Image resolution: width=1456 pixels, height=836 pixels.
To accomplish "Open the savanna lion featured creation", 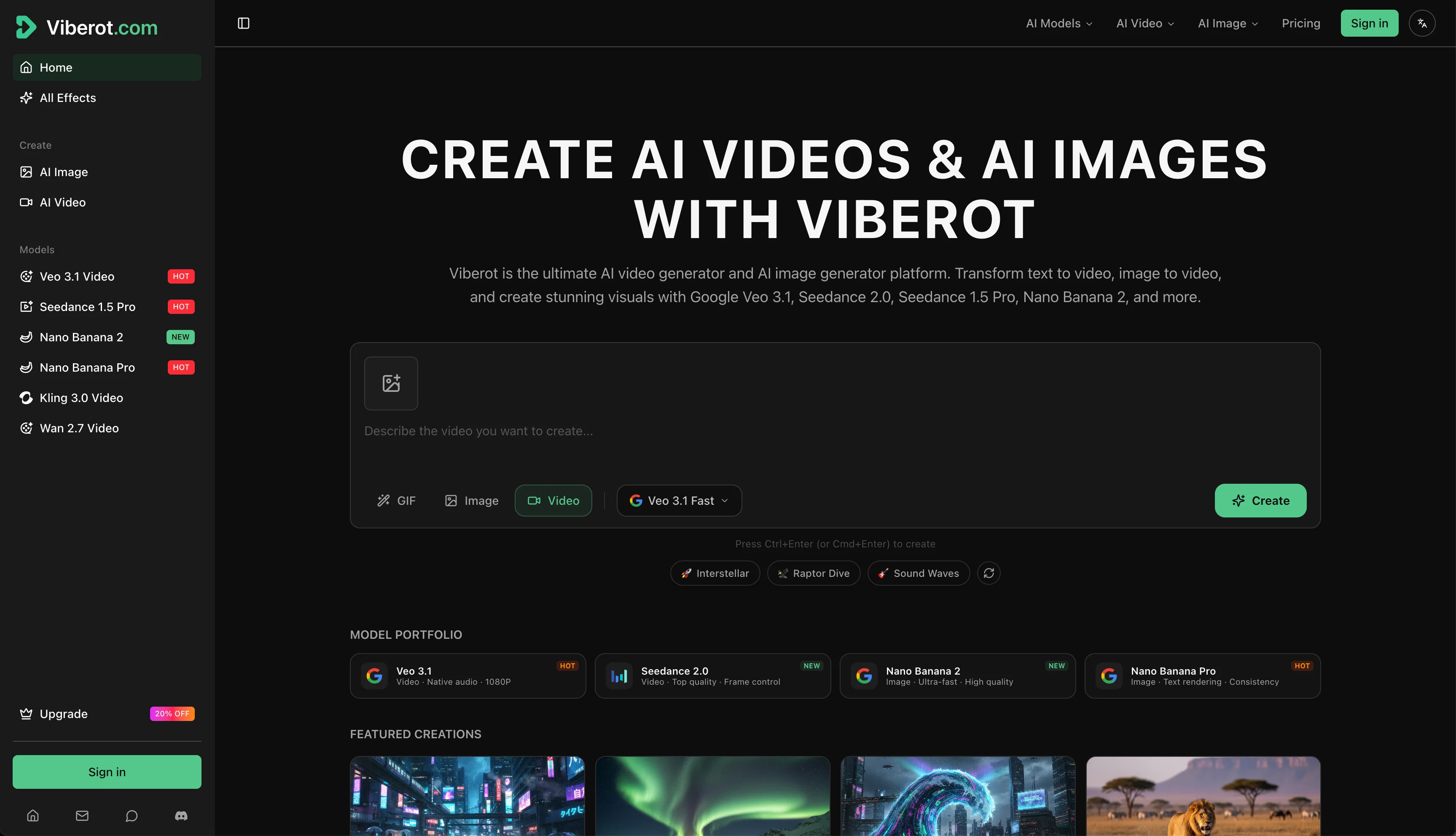I will coord(1203,796).
